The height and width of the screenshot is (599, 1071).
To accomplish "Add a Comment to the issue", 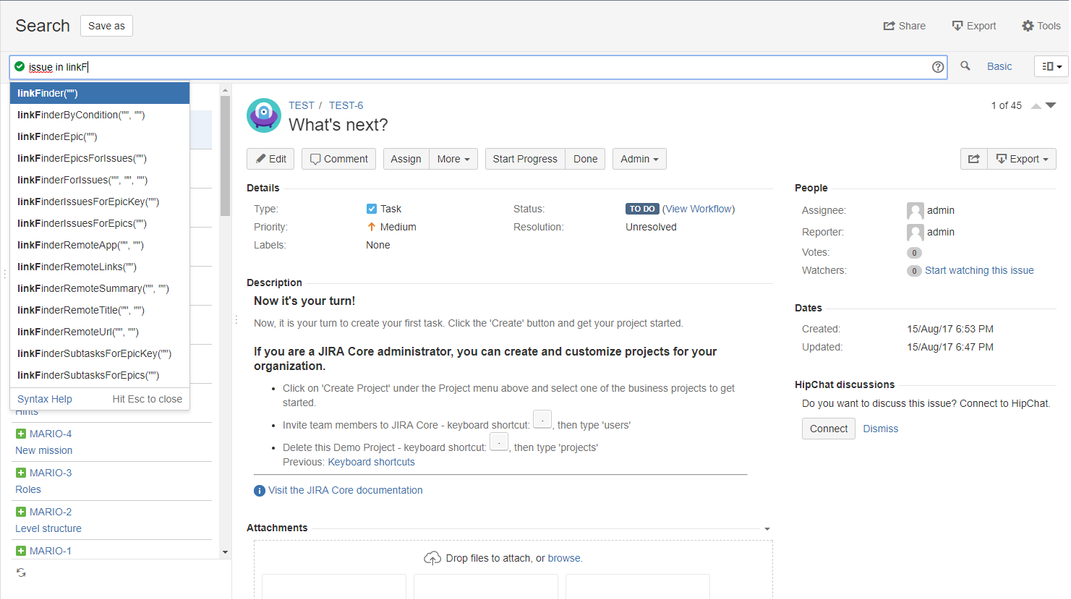I will (339, 159).
